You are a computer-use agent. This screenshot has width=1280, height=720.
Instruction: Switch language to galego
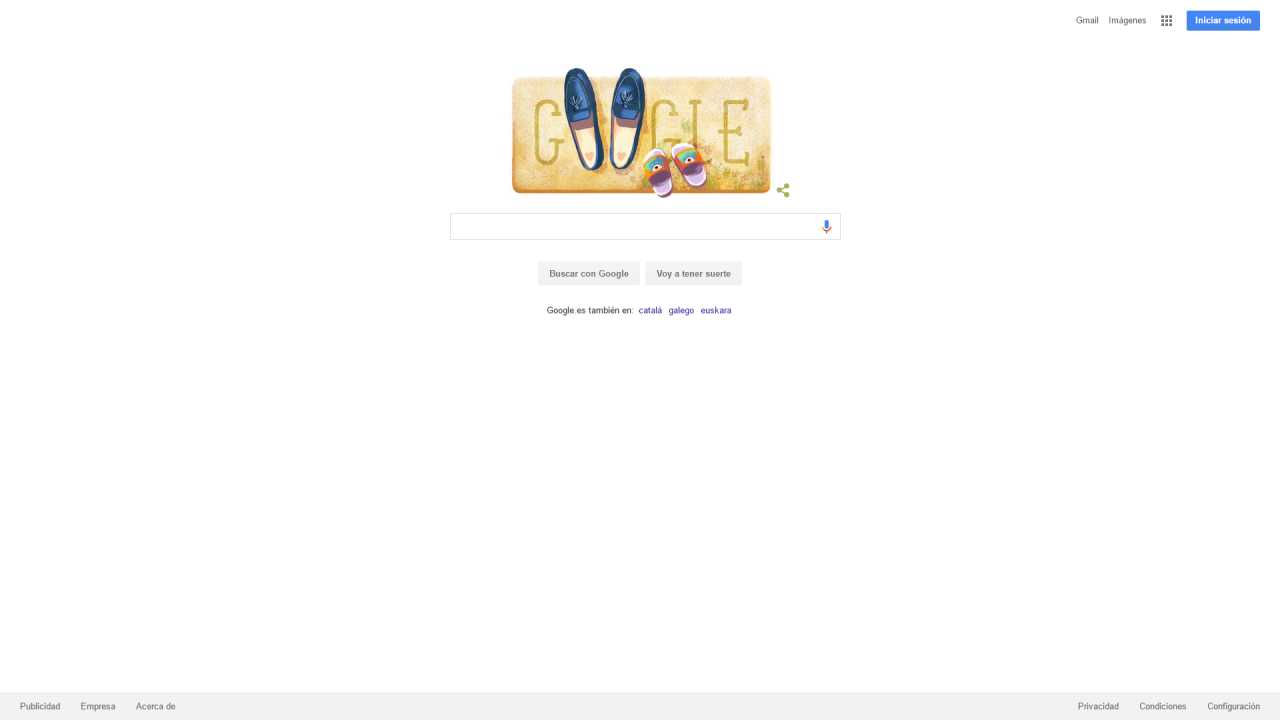point(681,310)
